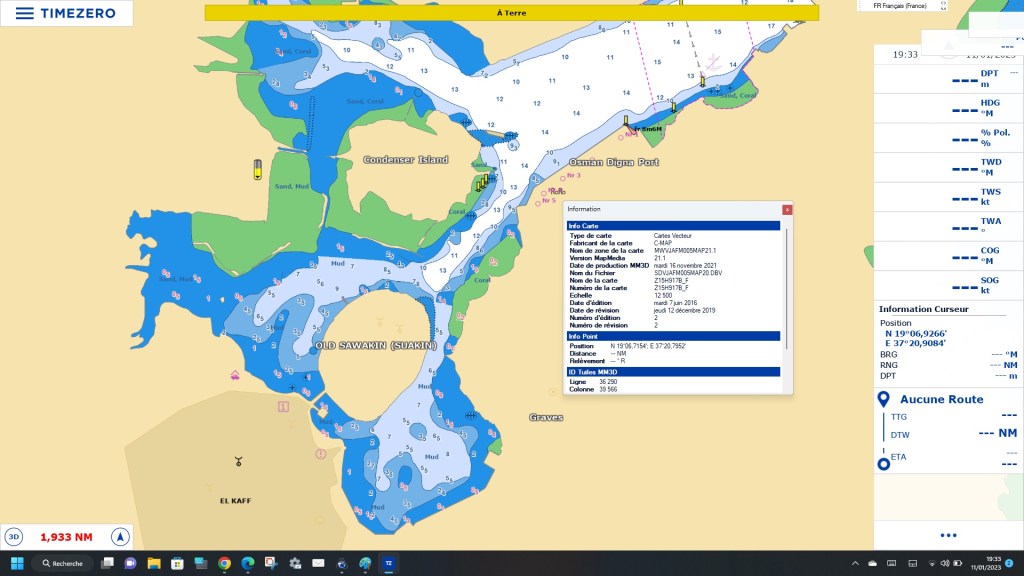Click the route destination pin icon
This screenshot has height=576, width=1024.
click(883, 399)
